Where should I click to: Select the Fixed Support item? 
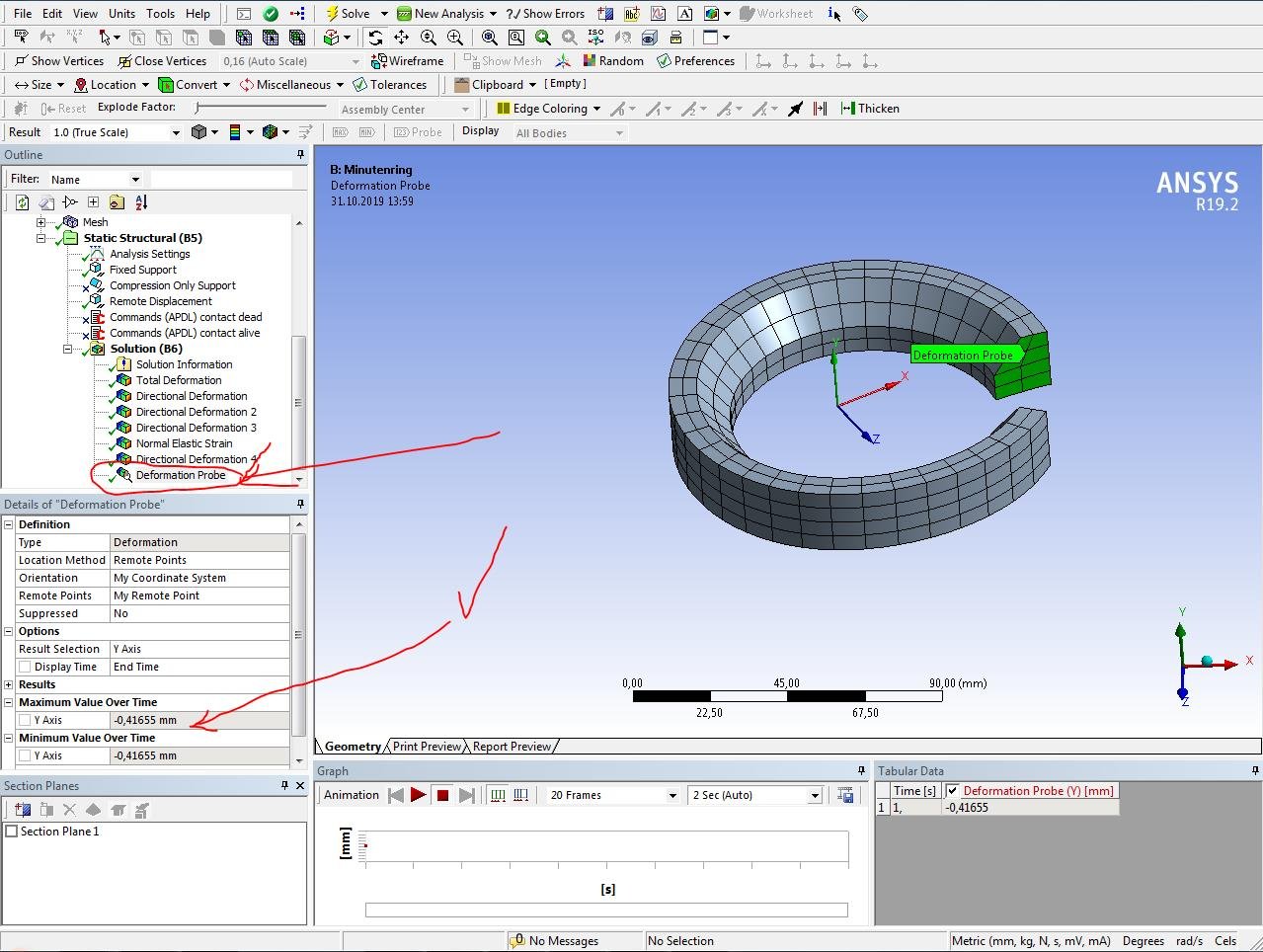tap(143, 270)
